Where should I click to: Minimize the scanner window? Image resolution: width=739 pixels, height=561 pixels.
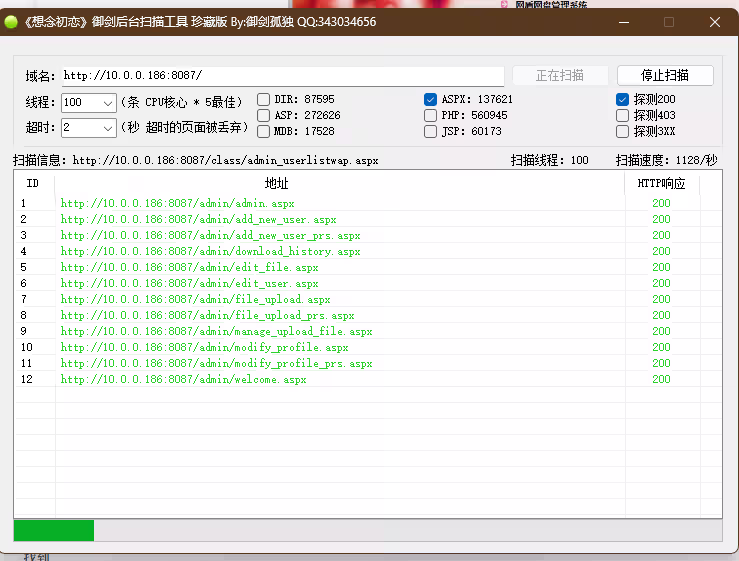[623, 21]
